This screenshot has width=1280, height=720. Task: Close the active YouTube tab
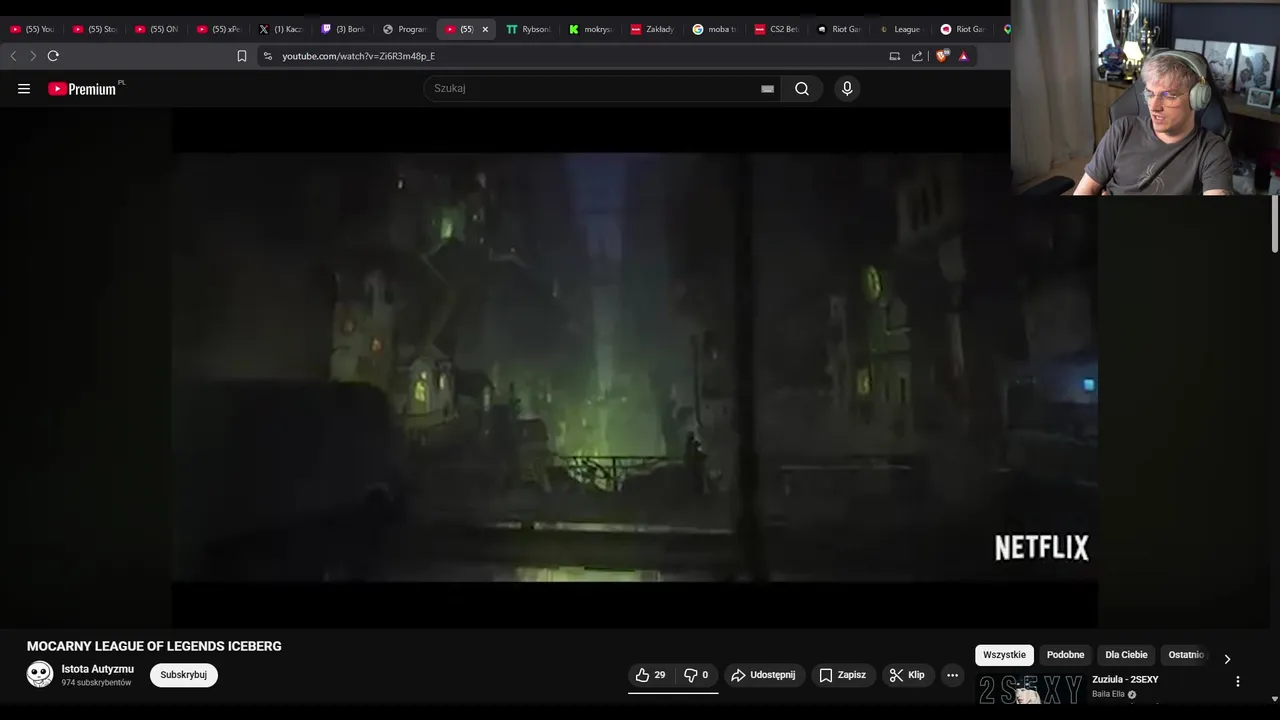(485, 29)
